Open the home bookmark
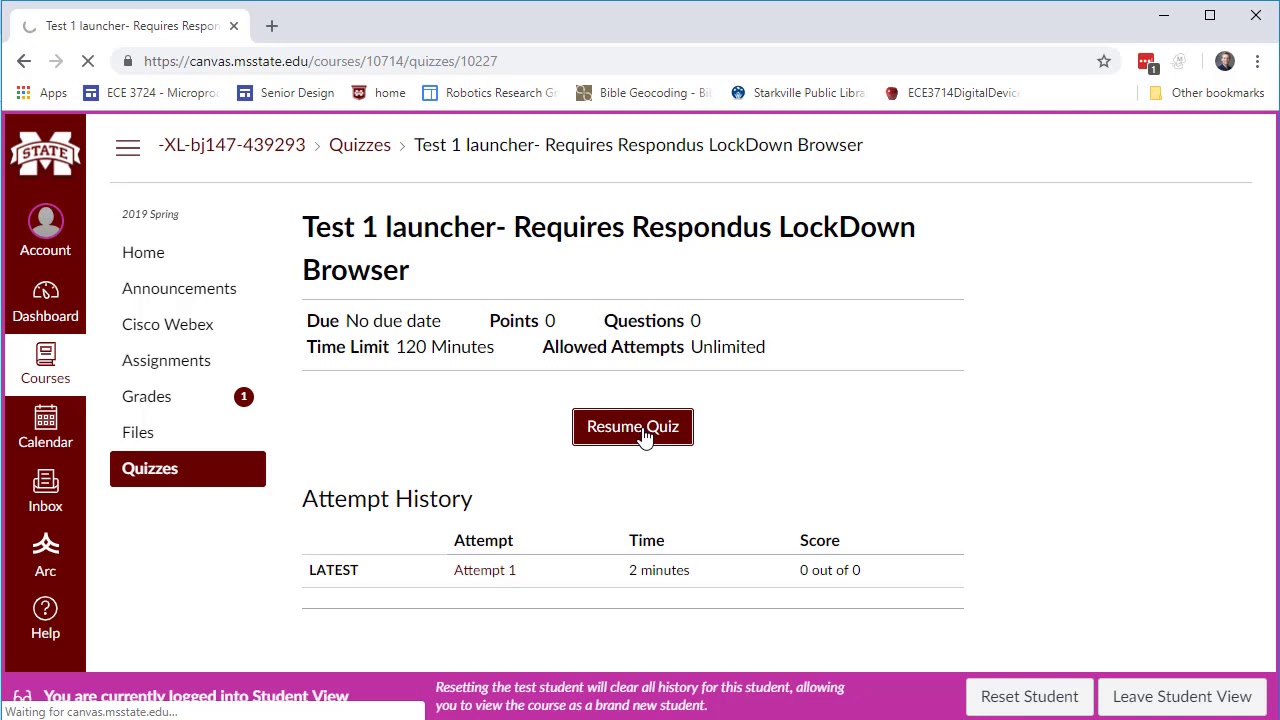Screen dimensions: 1280x720 (379, 93)
